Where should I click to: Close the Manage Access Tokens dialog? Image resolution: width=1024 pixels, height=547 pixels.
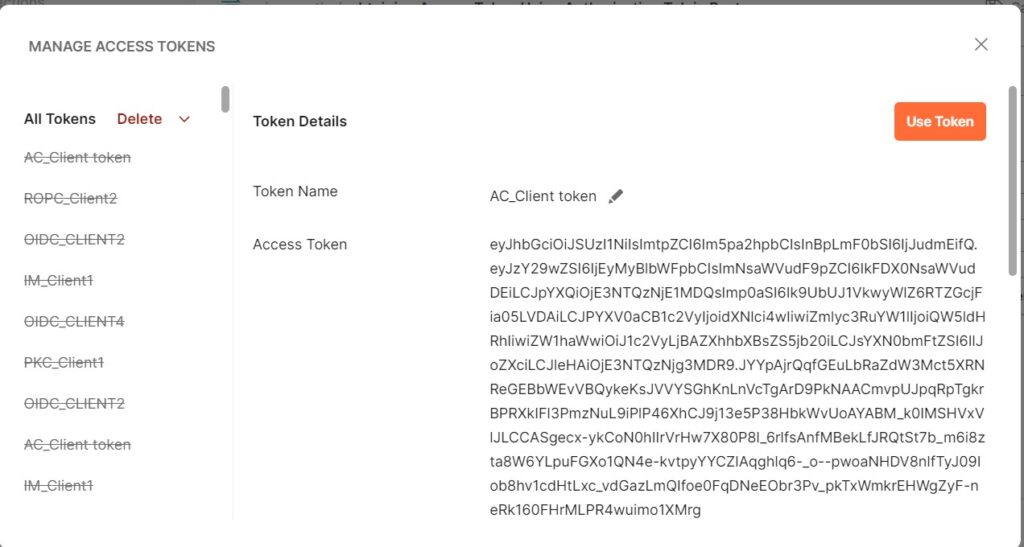coord(981,44)
